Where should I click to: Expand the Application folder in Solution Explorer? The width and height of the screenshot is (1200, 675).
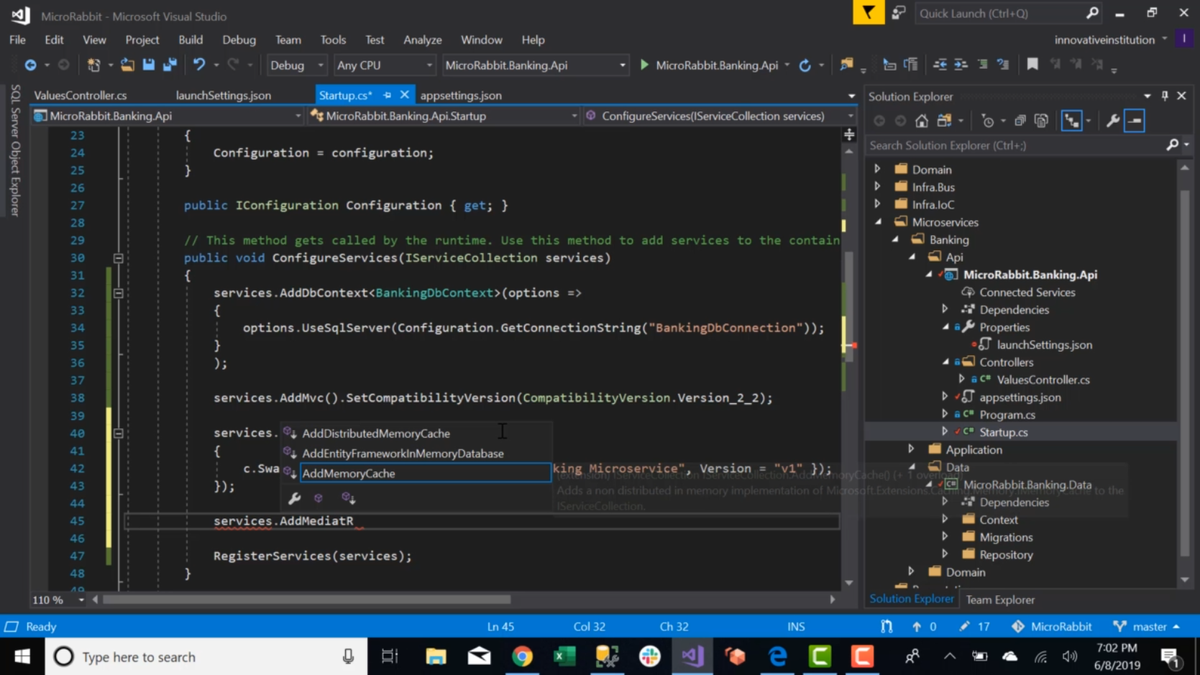click(x=911, y=450)
